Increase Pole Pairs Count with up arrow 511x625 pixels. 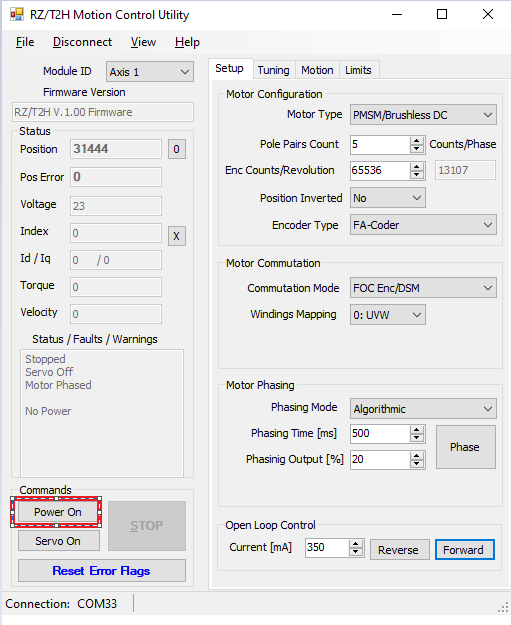[x=417, y=140]
